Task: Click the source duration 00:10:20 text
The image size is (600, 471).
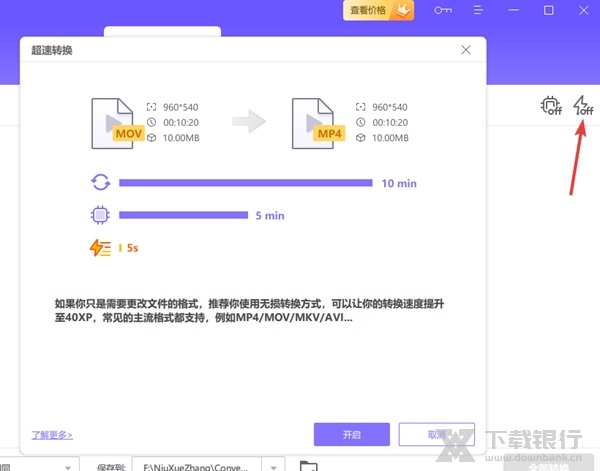Action: (x=181, y=122)
